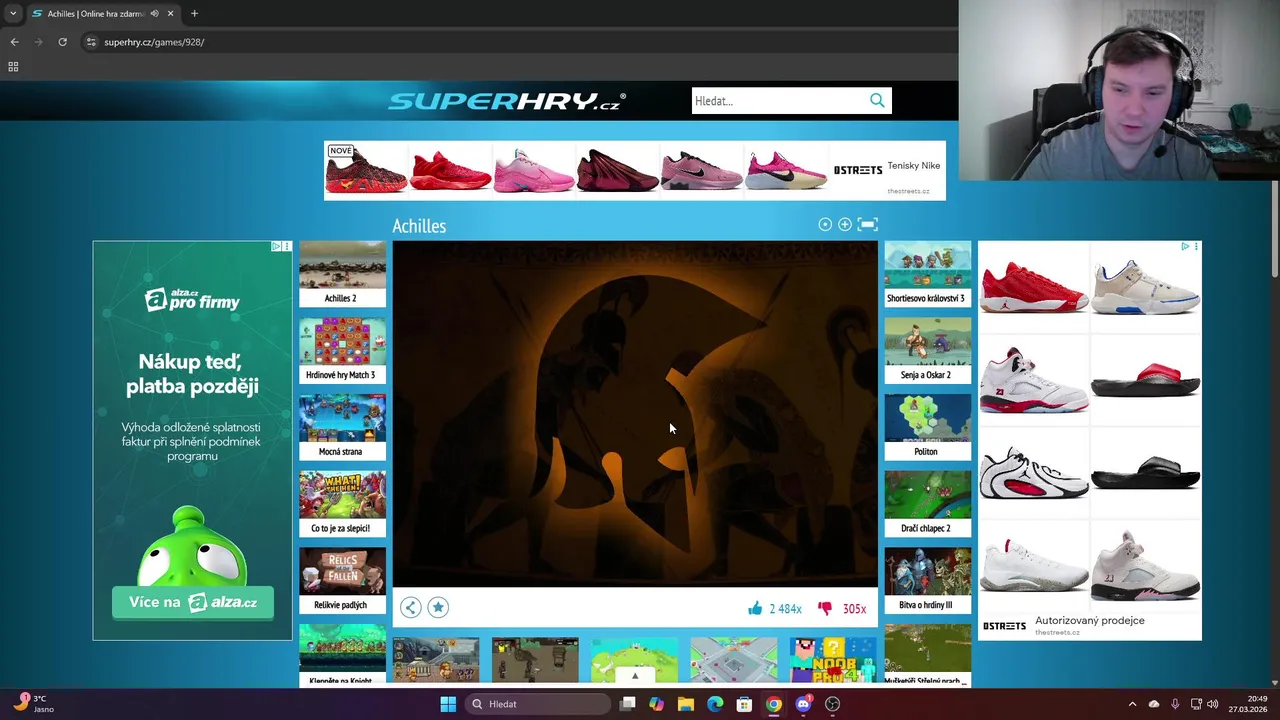
Task: Click the circled plus icon above the game
Action: coord(845,225)
